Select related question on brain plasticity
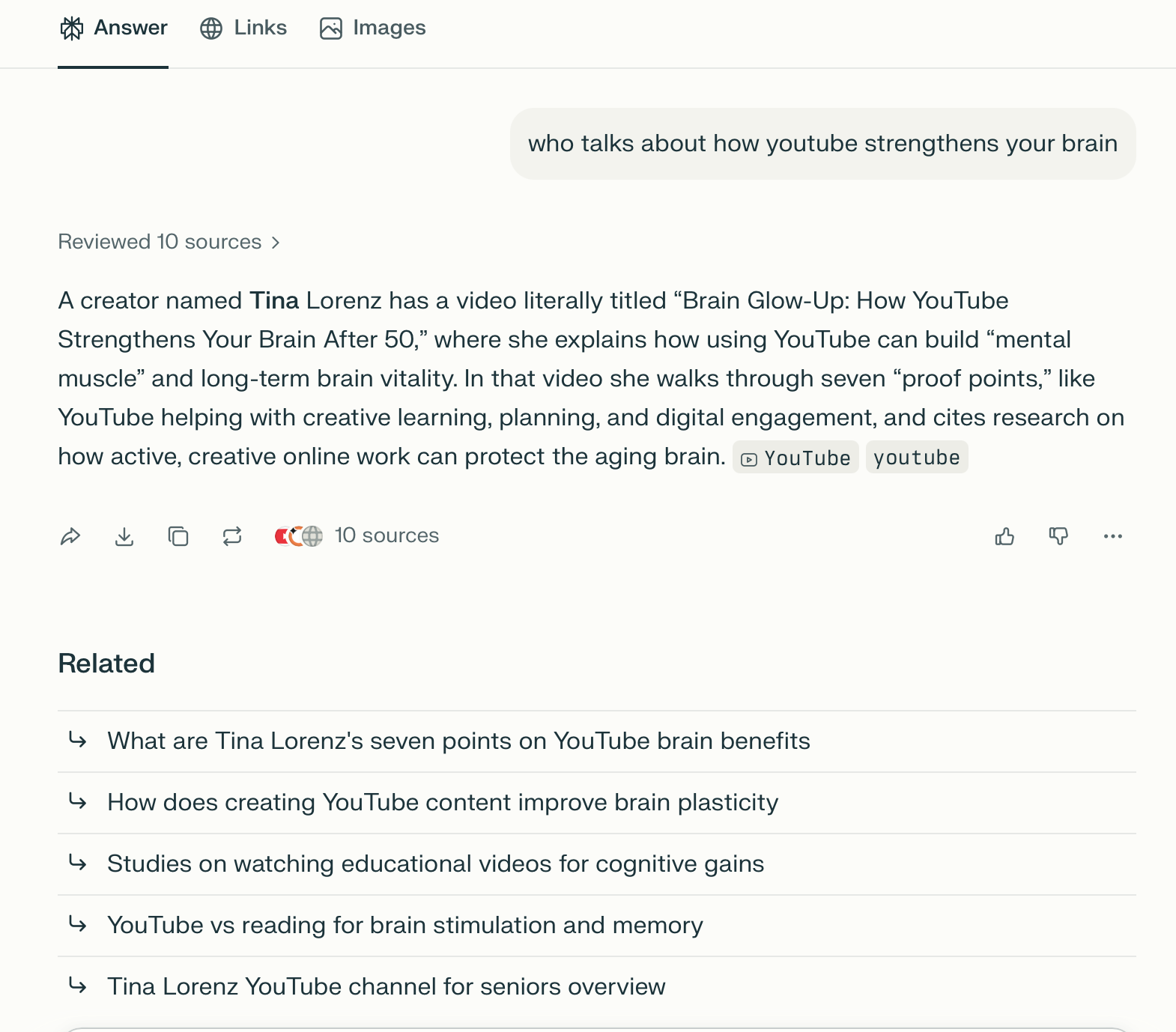 tap(597, 803)
